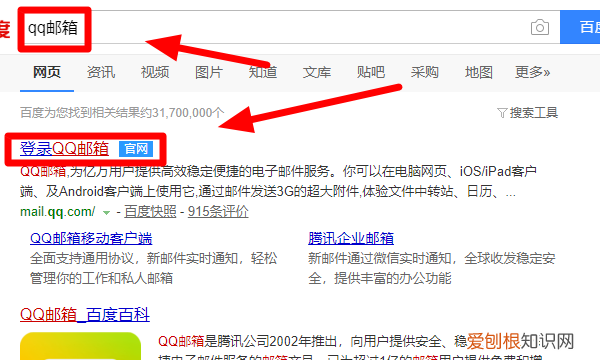
Task: Open the 贴吧 tab
Action: point(371,72)
